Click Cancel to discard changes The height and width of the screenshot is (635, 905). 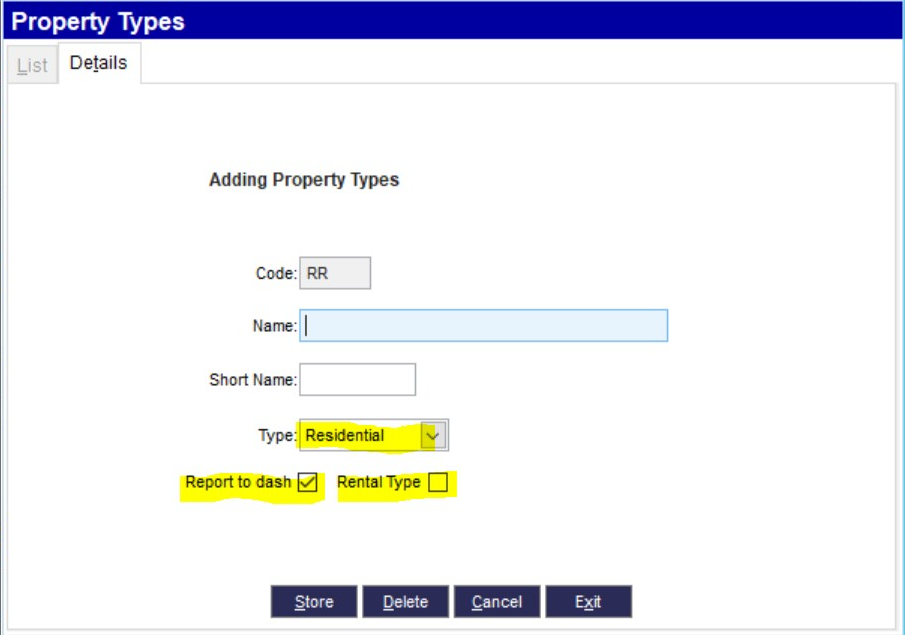[498, 601]
